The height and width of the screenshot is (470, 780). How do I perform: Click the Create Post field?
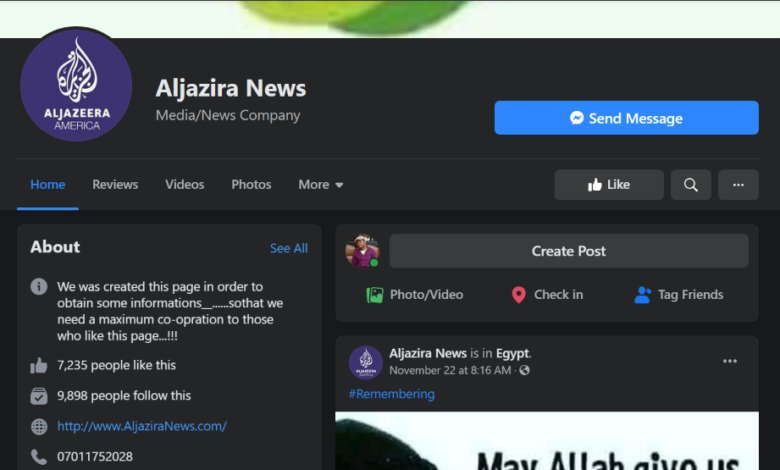point(569,251)
